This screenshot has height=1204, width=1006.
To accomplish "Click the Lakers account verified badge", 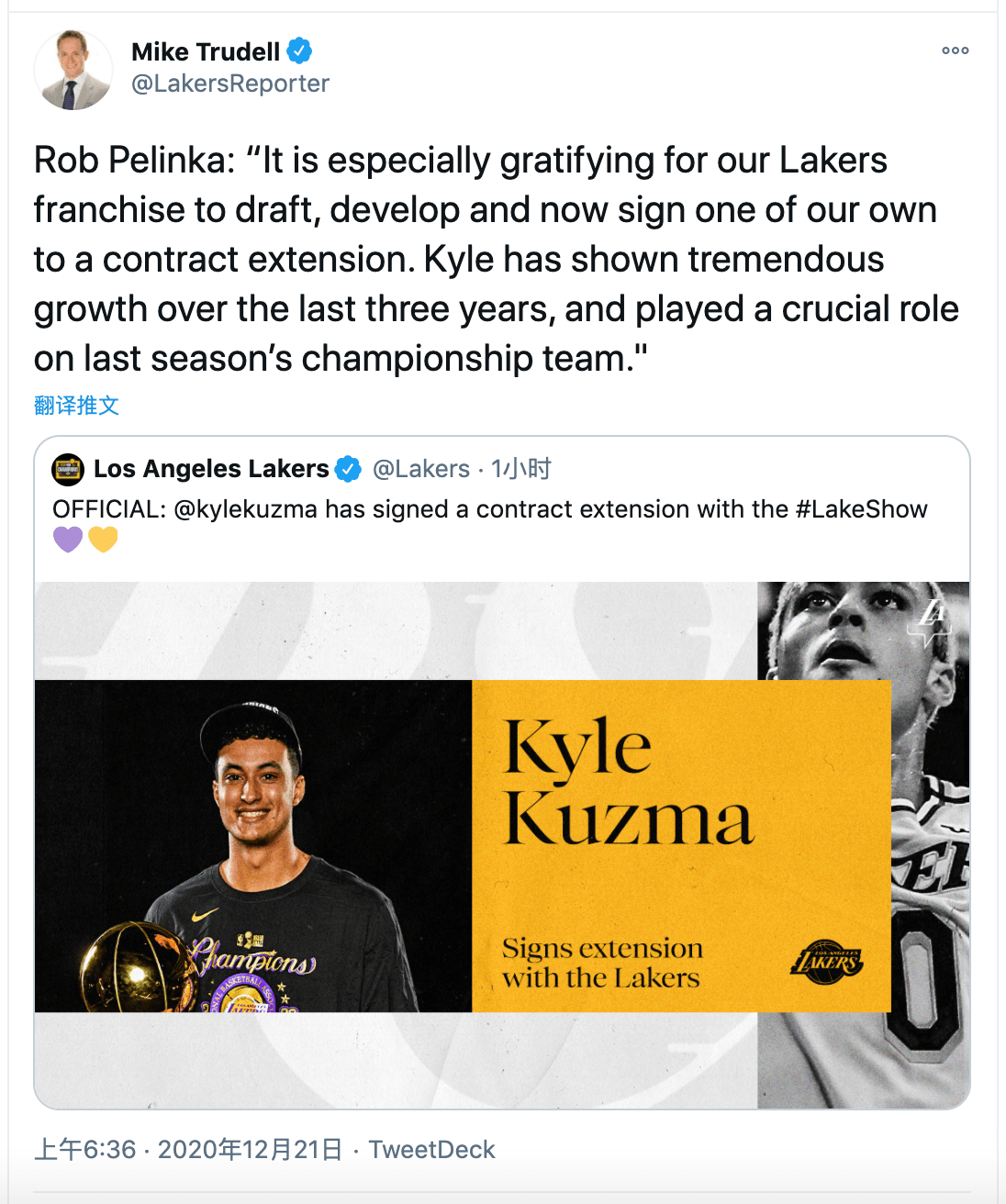I will [348, 469].
